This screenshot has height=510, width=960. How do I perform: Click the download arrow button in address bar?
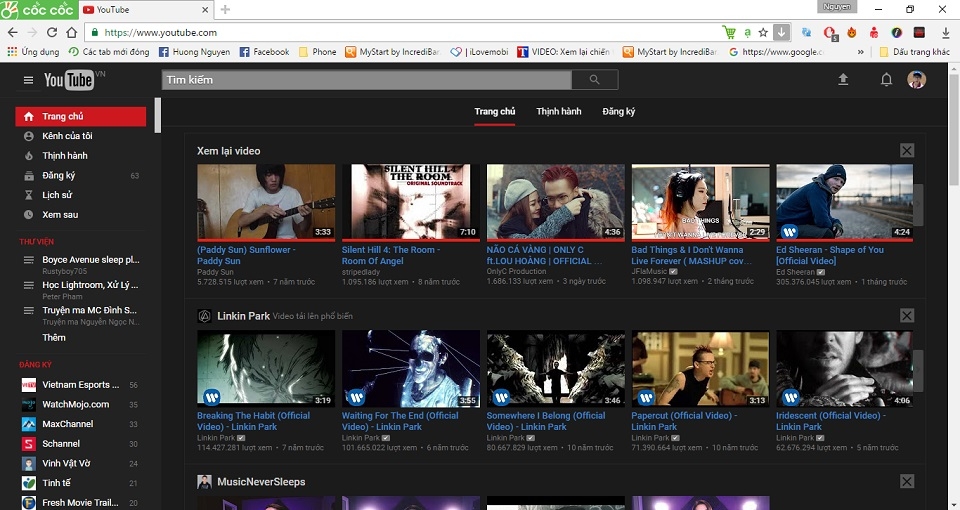[x=782, y=32]
